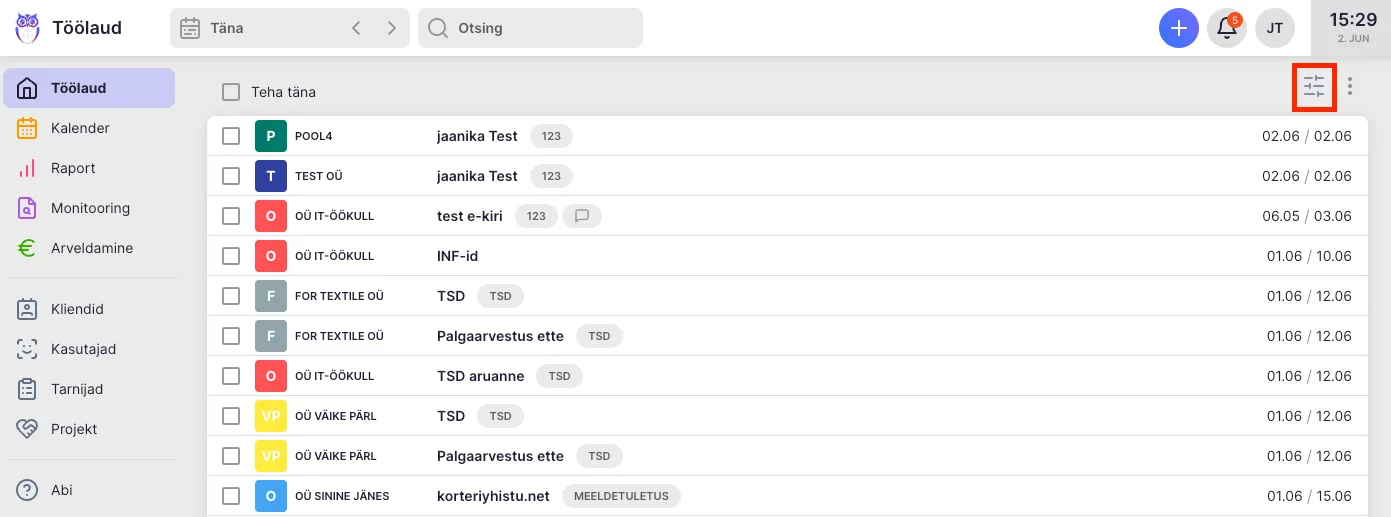Click the owl logo icon
Viewport: 1391px width, 517px height.
click(x=28, y=28)
